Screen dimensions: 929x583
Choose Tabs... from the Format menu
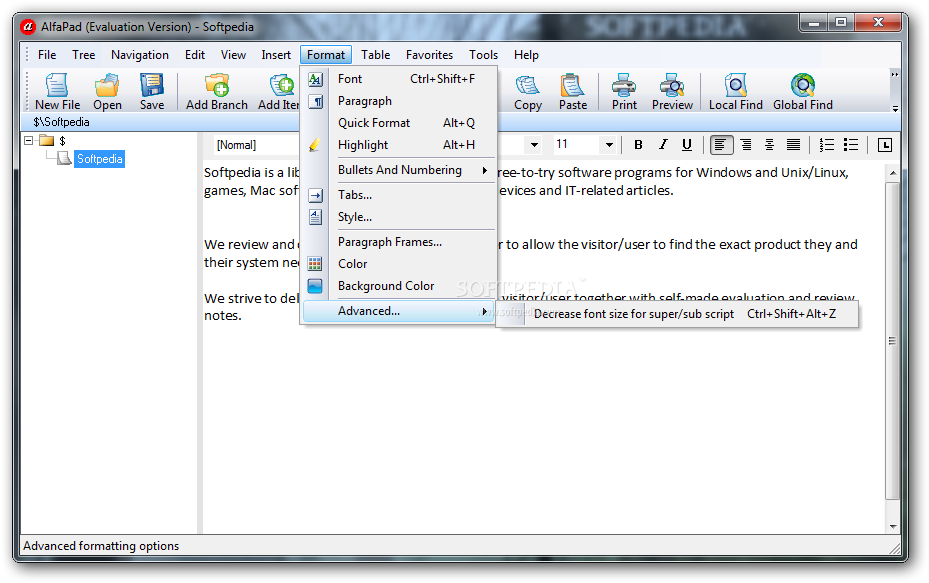tap(399, 195)
